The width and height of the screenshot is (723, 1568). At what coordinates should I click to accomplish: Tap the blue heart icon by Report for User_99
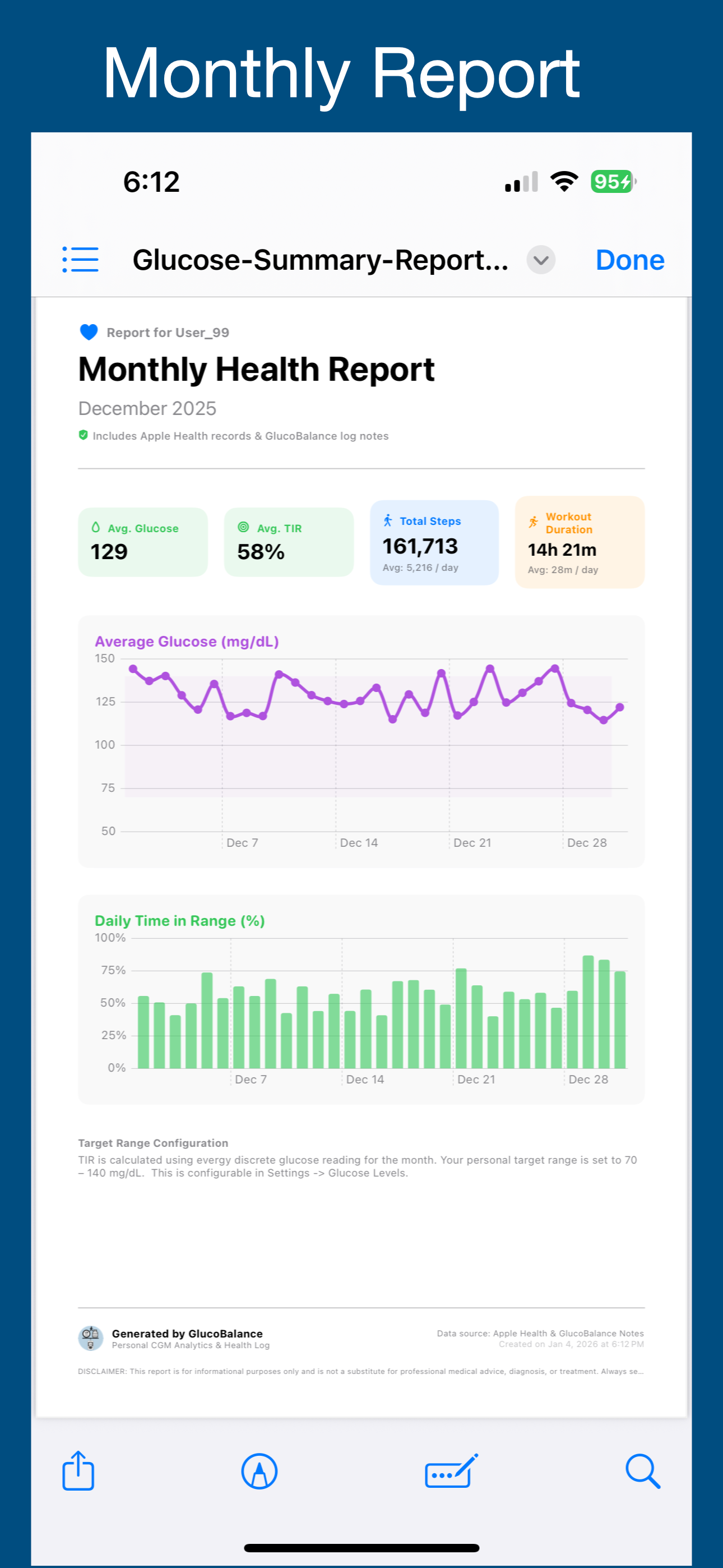click(89, 333)
